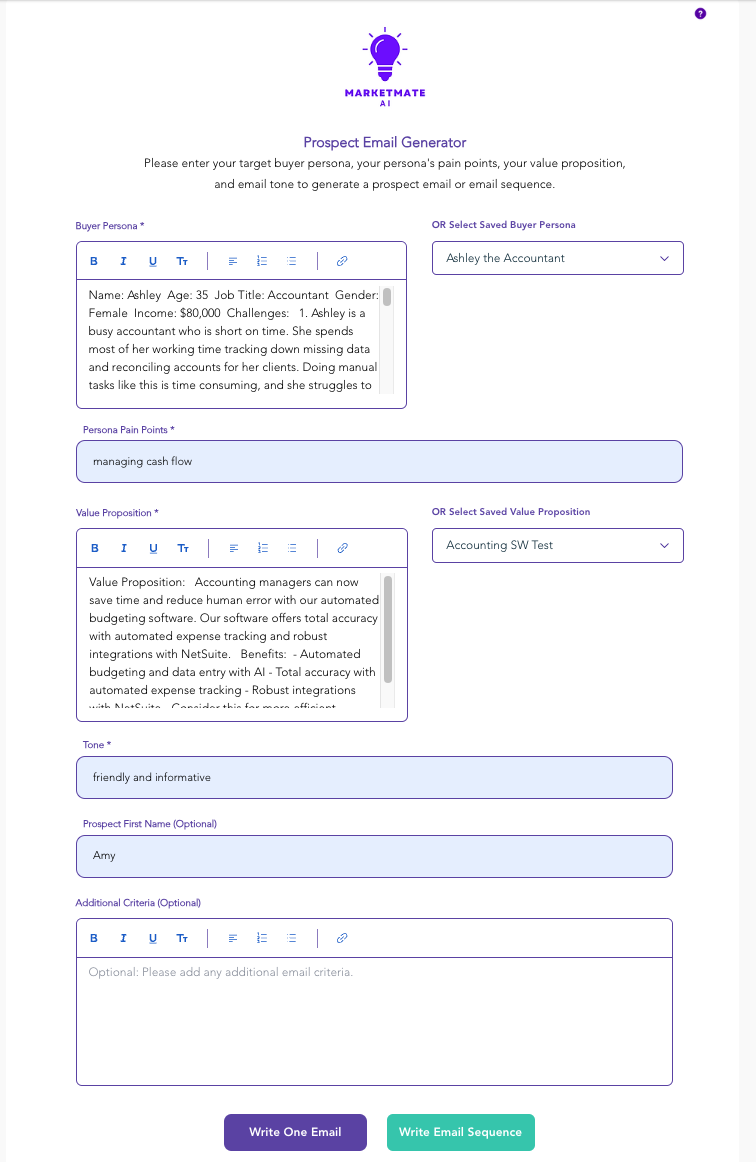Insert a link in the Additional Criteria editor
Viewport: 756px width, 1162px height.
342,938
